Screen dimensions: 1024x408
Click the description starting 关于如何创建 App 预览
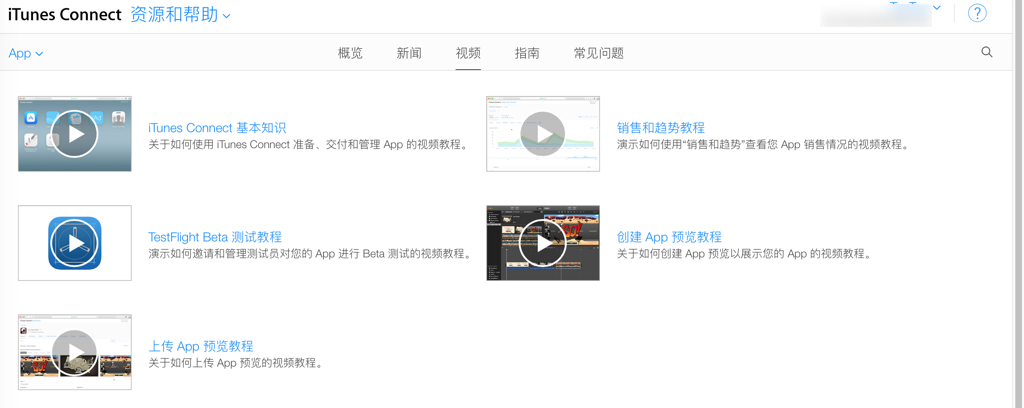coord(744,254)
